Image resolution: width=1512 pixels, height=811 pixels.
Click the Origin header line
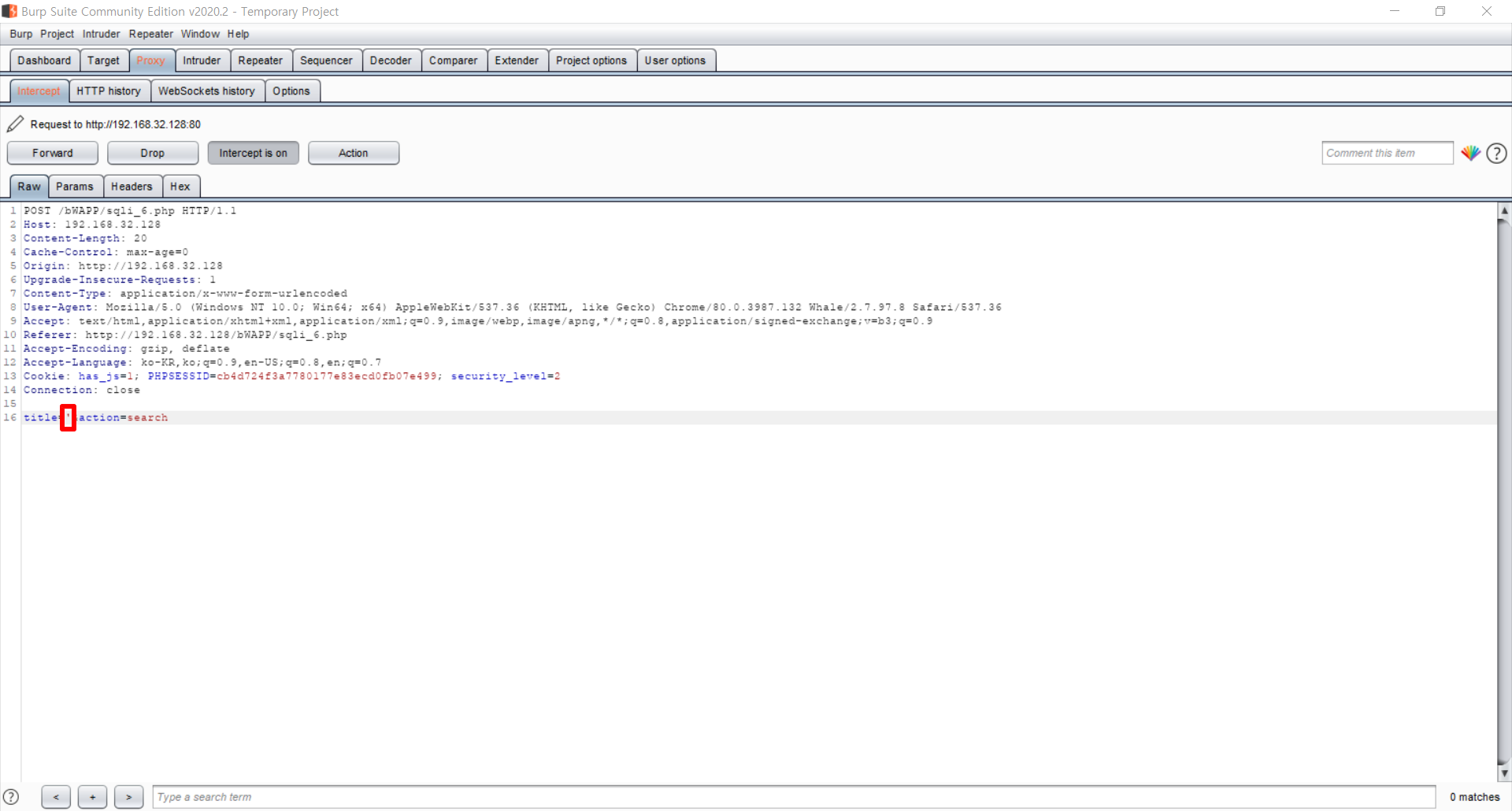point(123,266)
